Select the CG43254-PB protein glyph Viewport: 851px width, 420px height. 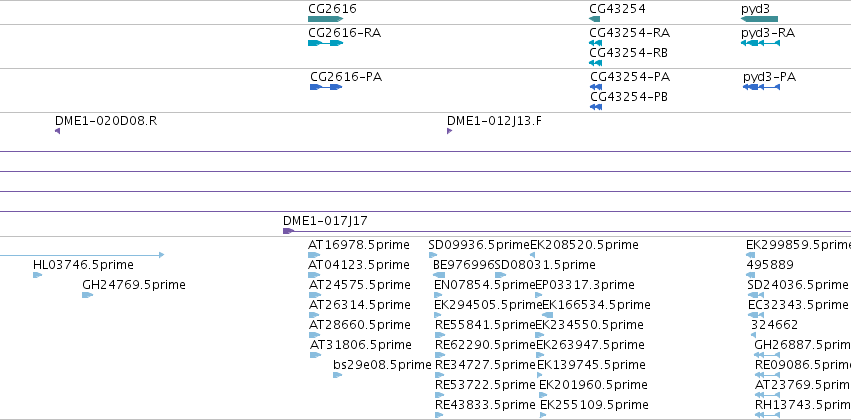pyautogui.click(x=596, y=107)
